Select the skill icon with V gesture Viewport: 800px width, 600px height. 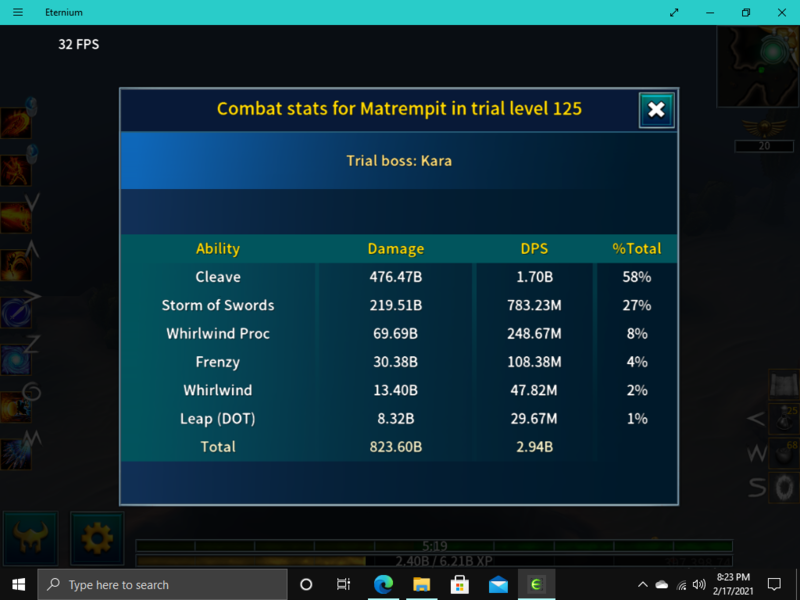15,217
